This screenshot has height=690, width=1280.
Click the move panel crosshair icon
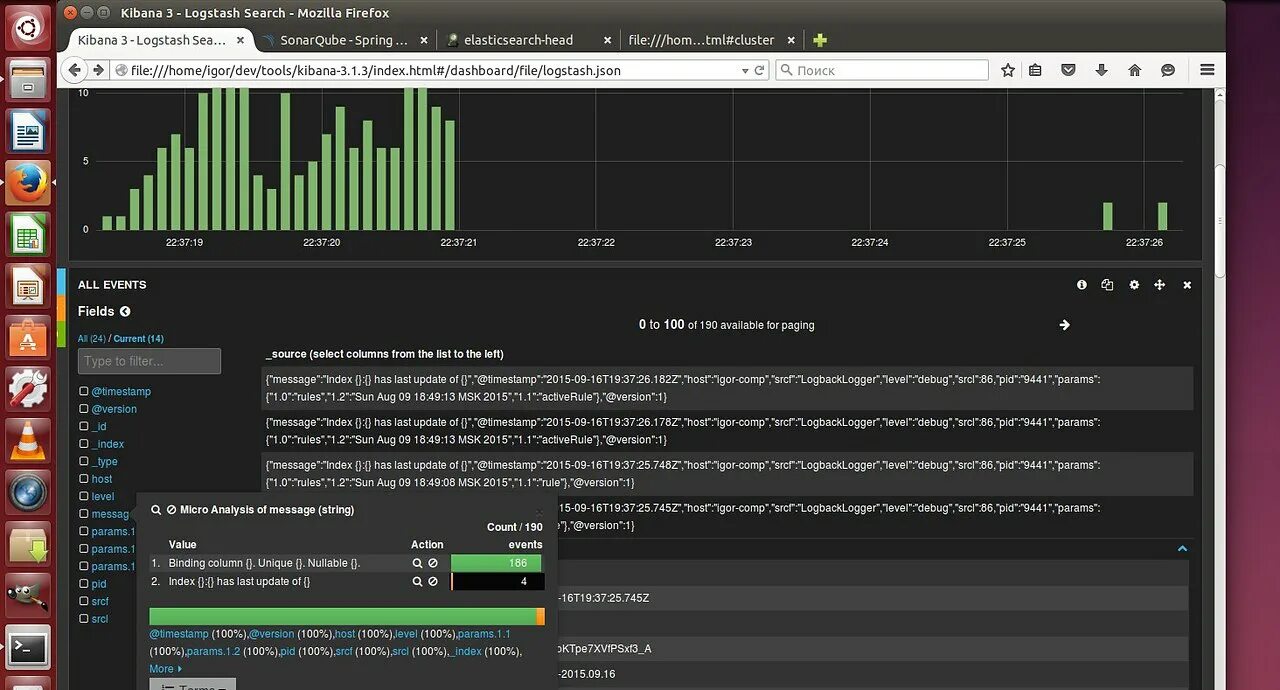click(1160, 285)
